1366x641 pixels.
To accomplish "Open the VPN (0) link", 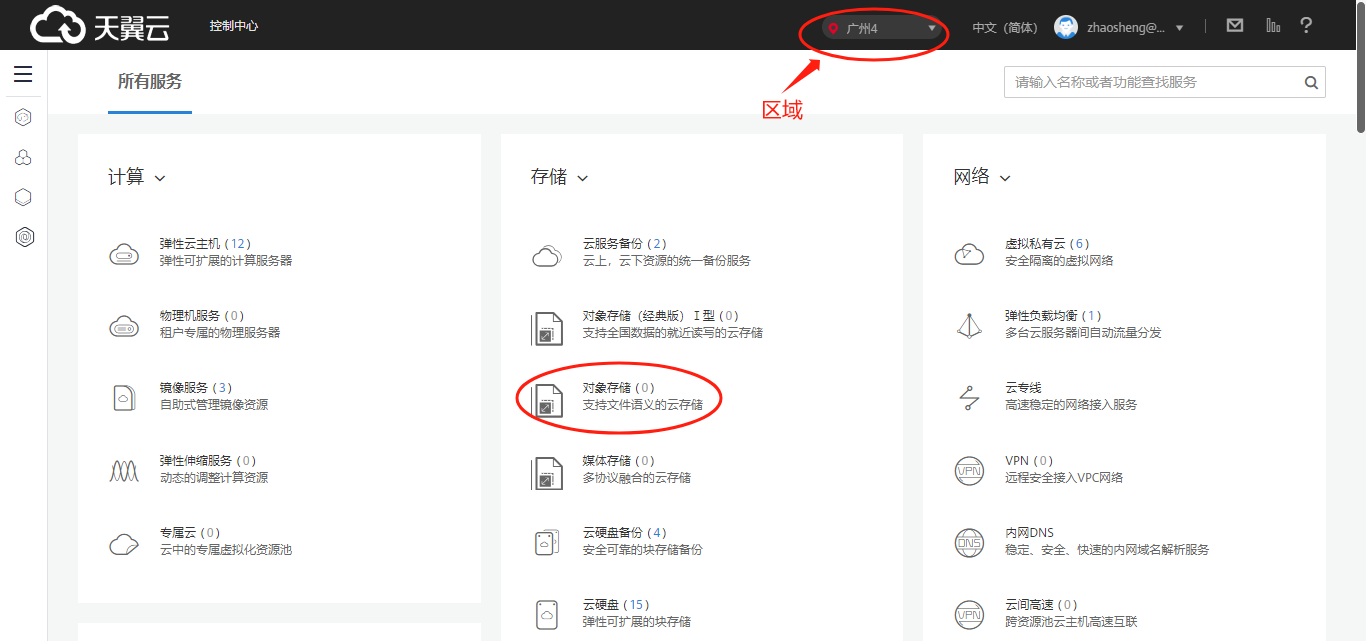I will [1029, 460].
